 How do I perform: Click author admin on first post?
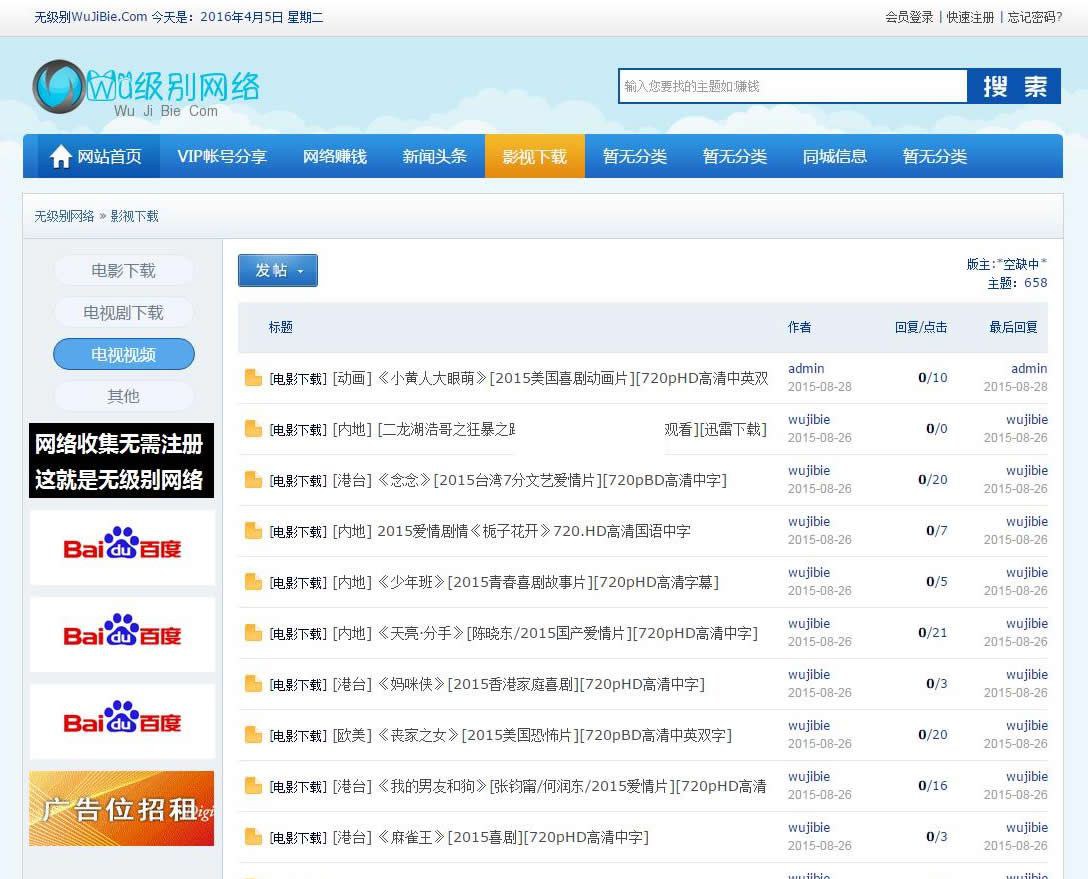tap(806, 368)
